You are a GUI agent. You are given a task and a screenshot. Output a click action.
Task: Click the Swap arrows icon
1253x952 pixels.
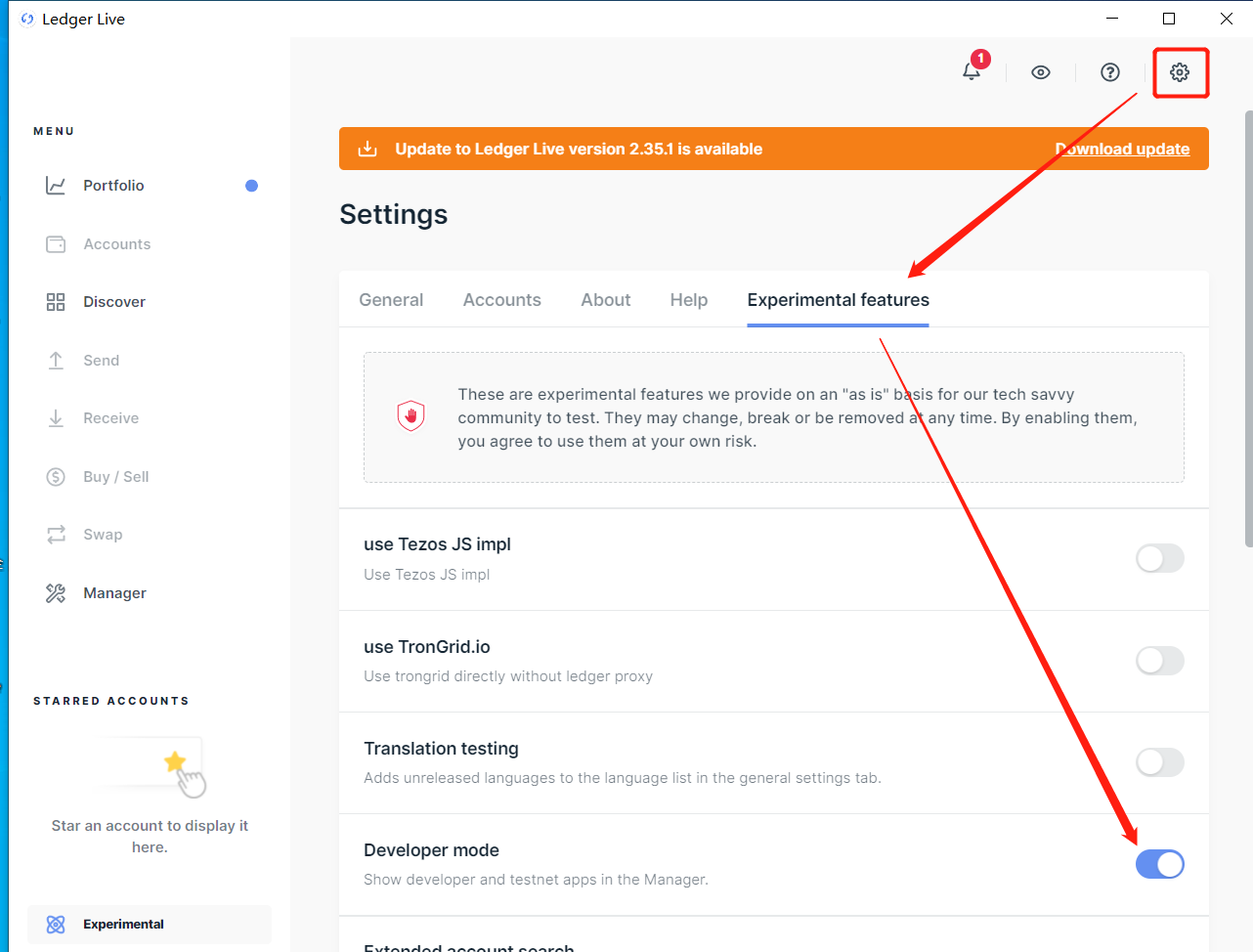(56, 535)
